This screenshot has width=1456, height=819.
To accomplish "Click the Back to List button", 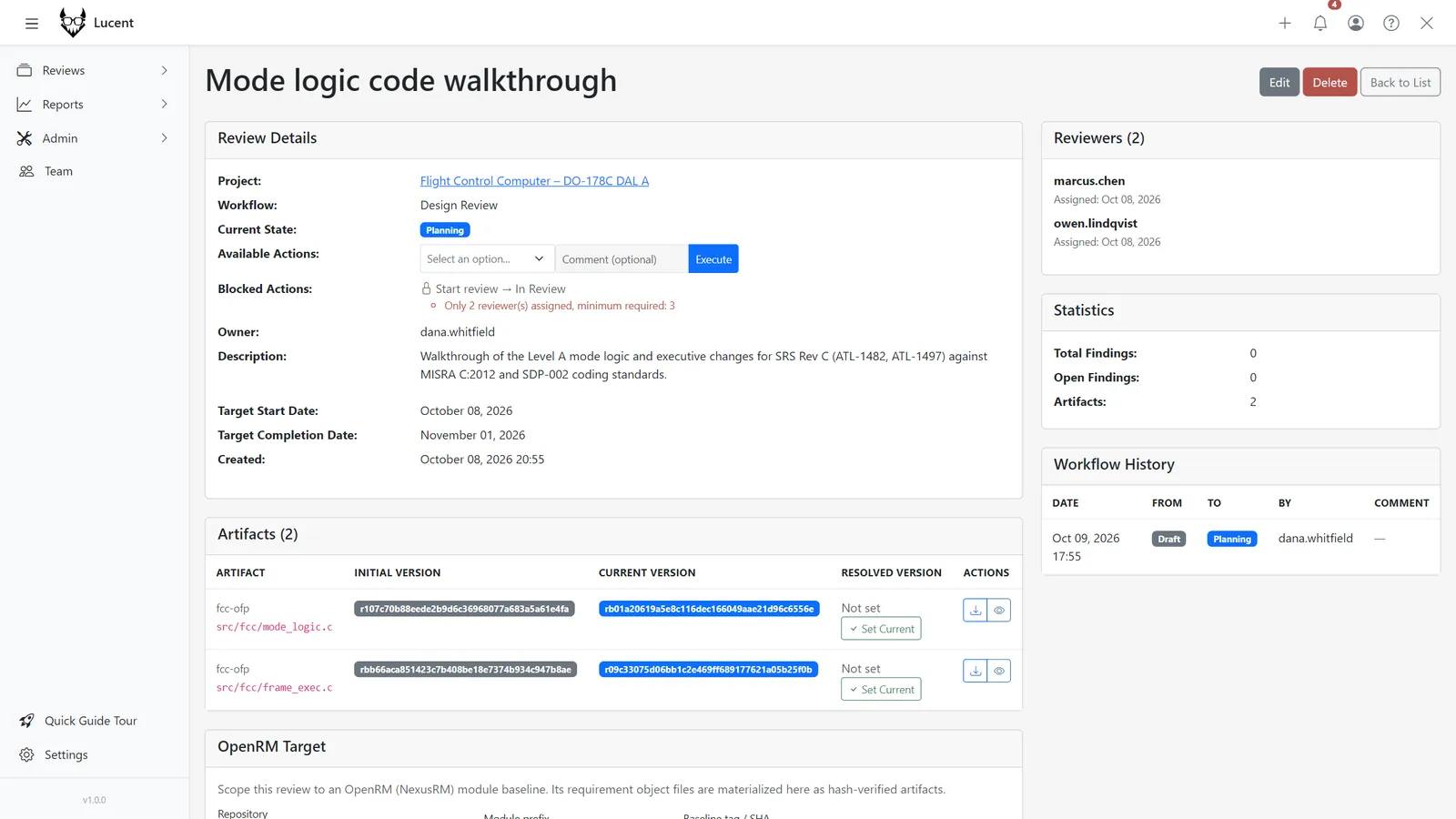I will pyautogui.click(x=1400, y=83).
